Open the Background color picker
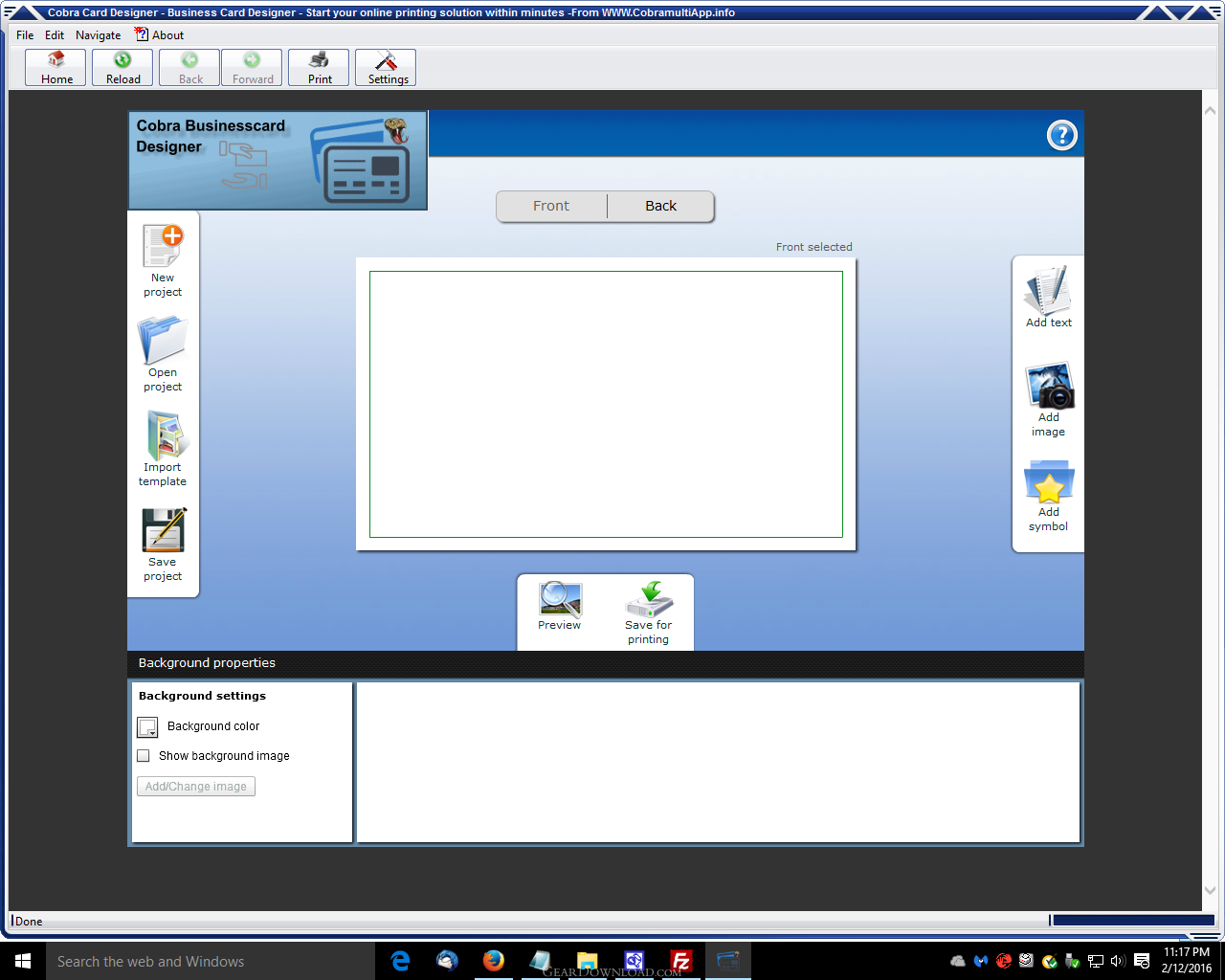This screenshot has height=980, width=1225. point(147,727)
